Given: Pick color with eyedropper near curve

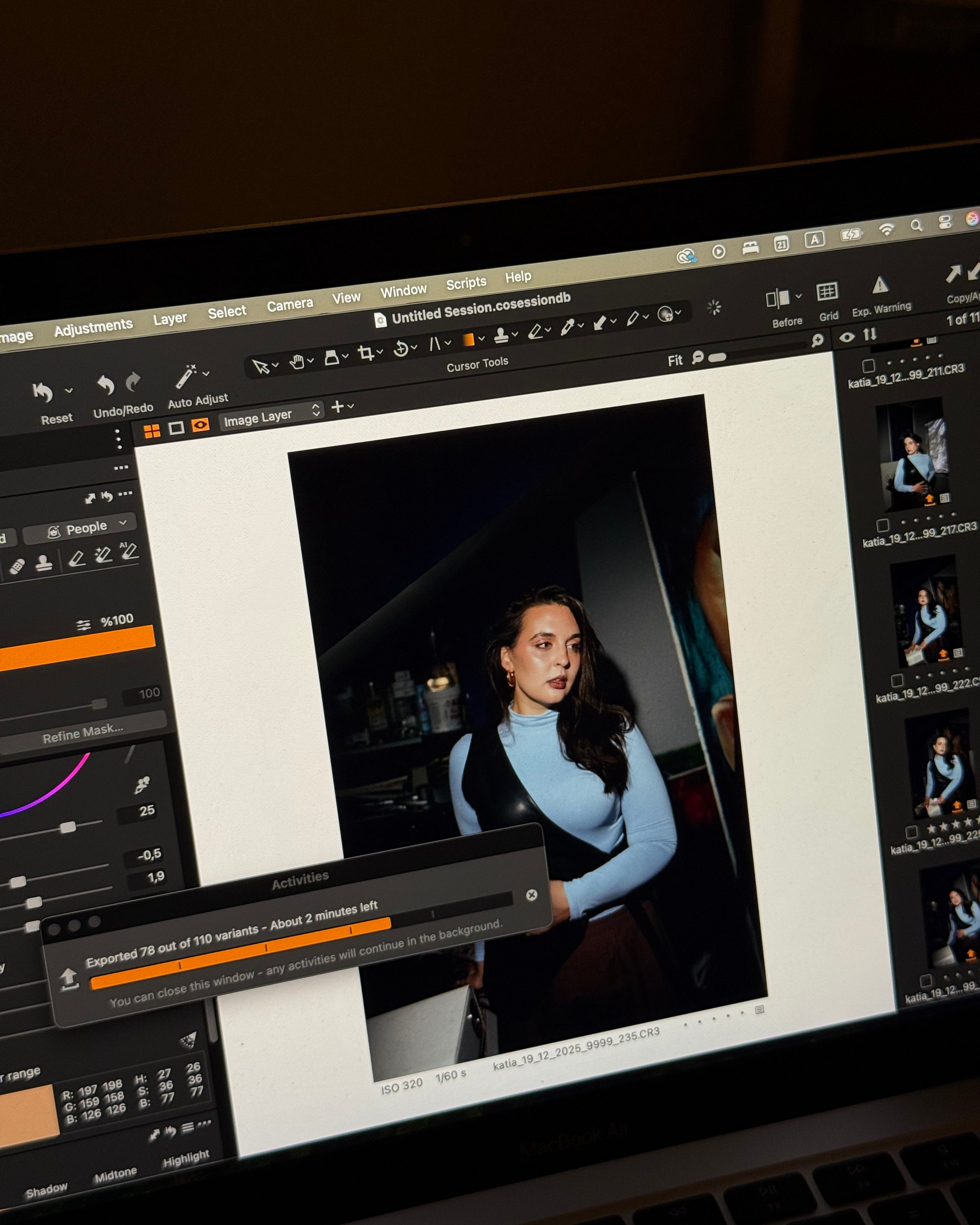Looking at the screenshot, I should click(142, 785).
